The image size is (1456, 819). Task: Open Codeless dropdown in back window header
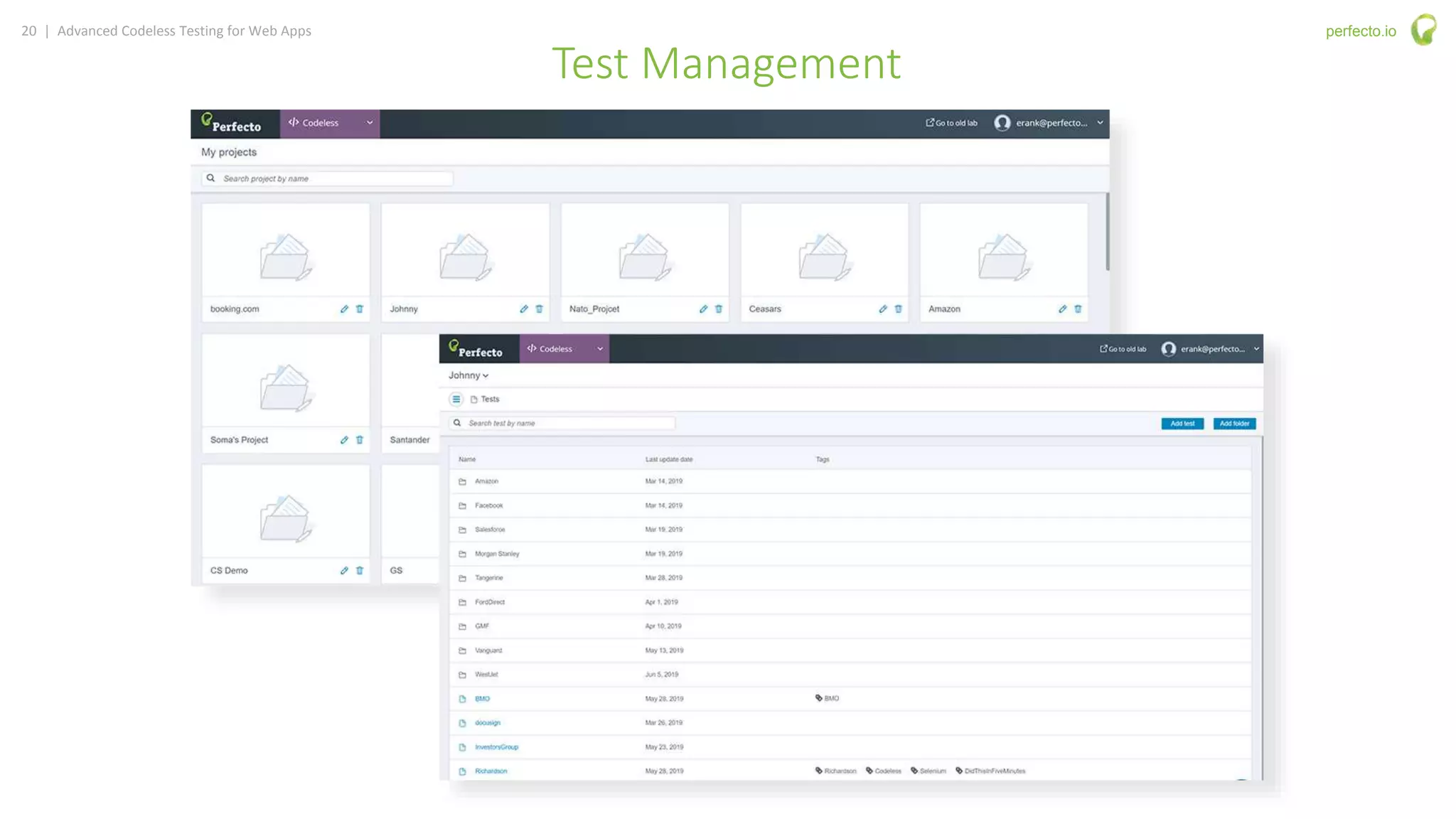[x=330, y=123]
